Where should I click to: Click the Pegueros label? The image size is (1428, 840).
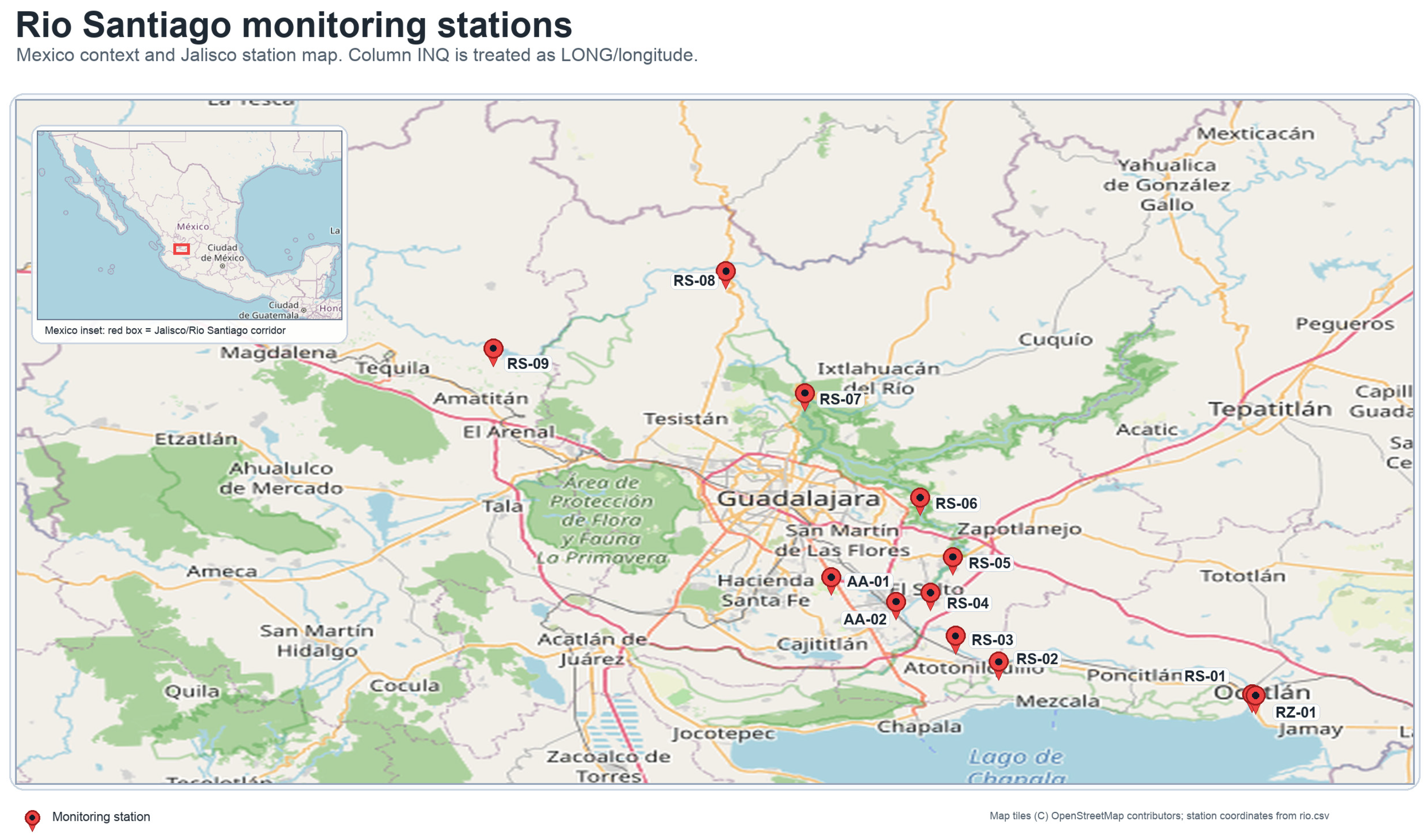pyautogui.click(x=1345, y=324)
